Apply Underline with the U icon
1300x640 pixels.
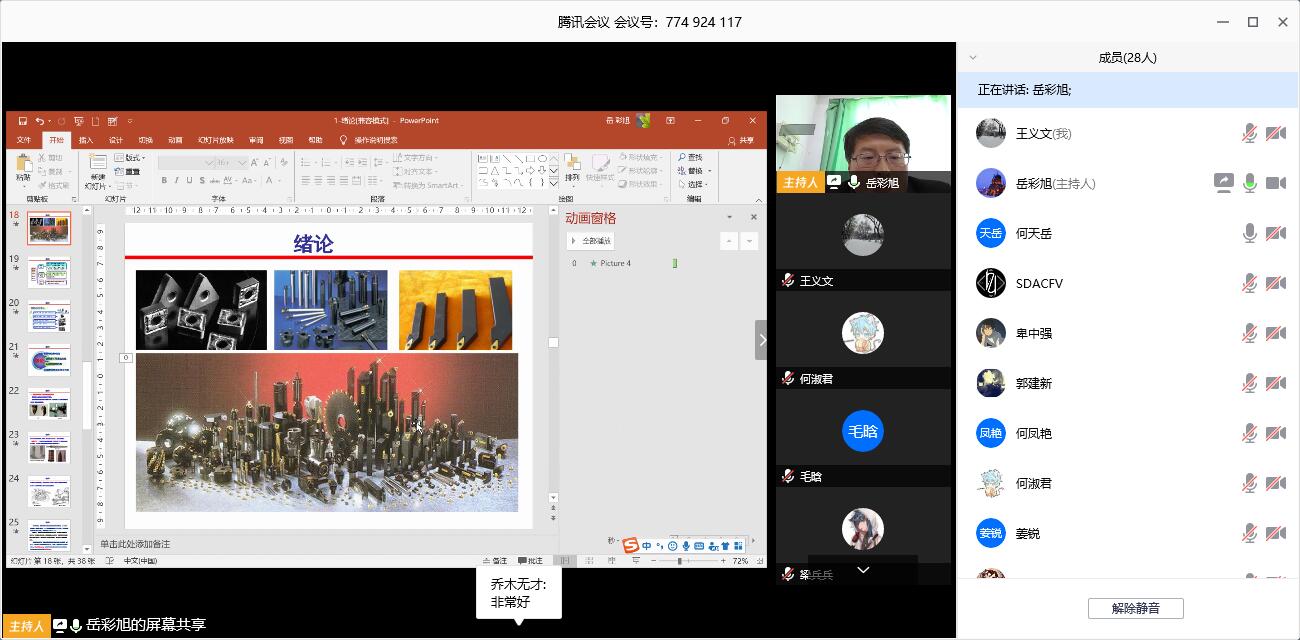190,181
